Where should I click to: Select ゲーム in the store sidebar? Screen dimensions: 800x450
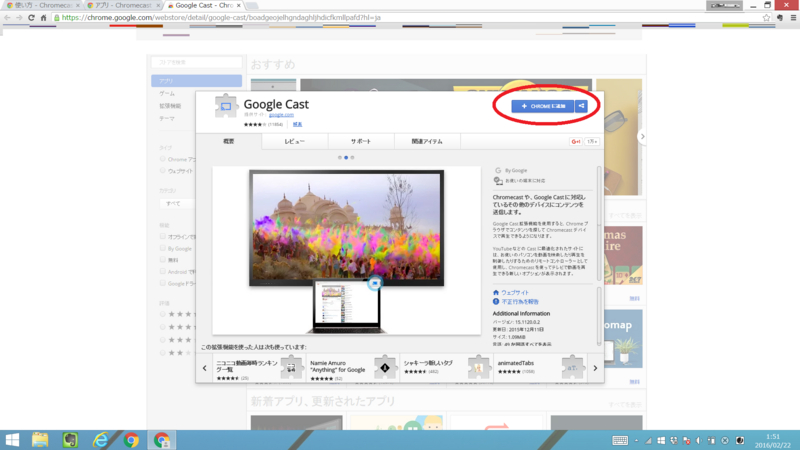click(167, 93)
